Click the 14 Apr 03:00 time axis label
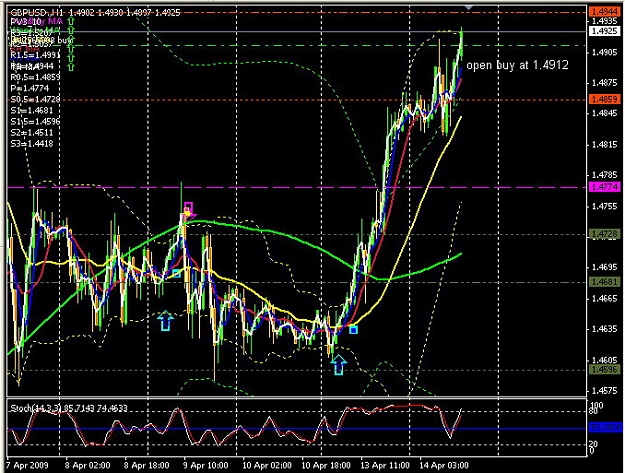The height and width of the screenshot is (473, 625). [x=444, y=465]
